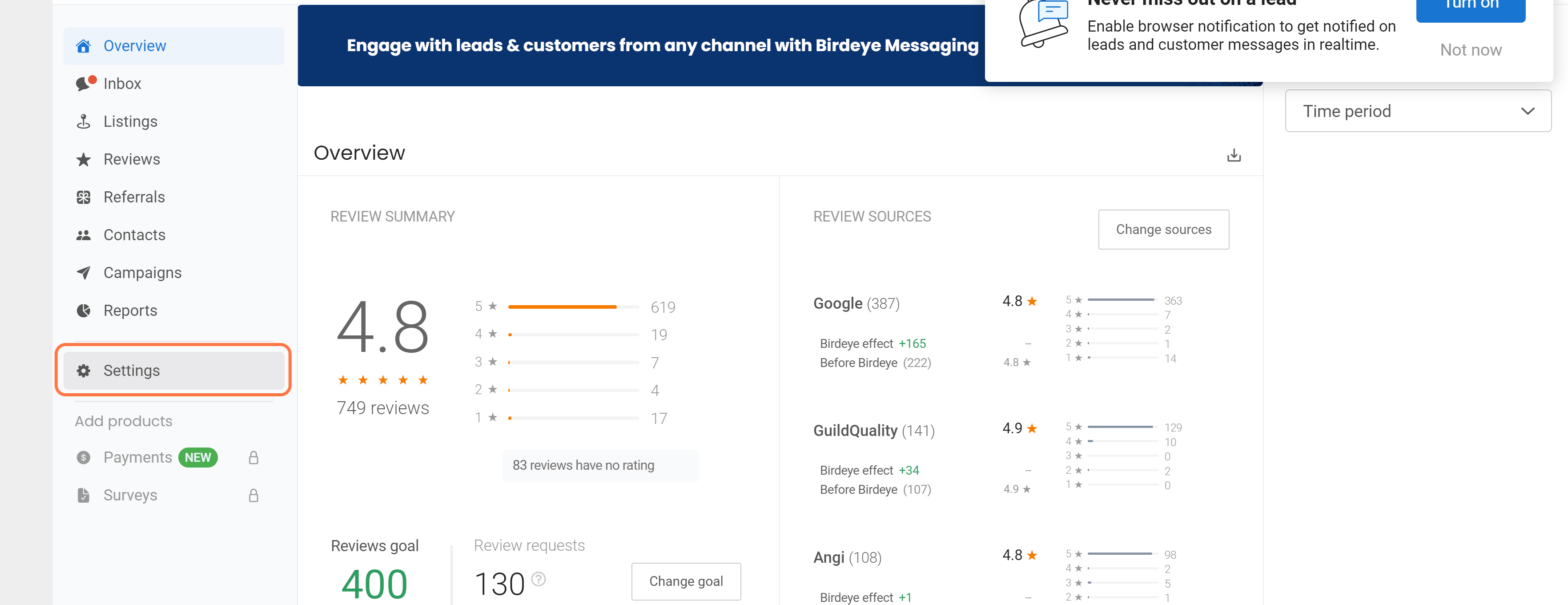The image size is (1568, 605).
Task: Expand the Time period dropdown
Action: point(1417,111)
